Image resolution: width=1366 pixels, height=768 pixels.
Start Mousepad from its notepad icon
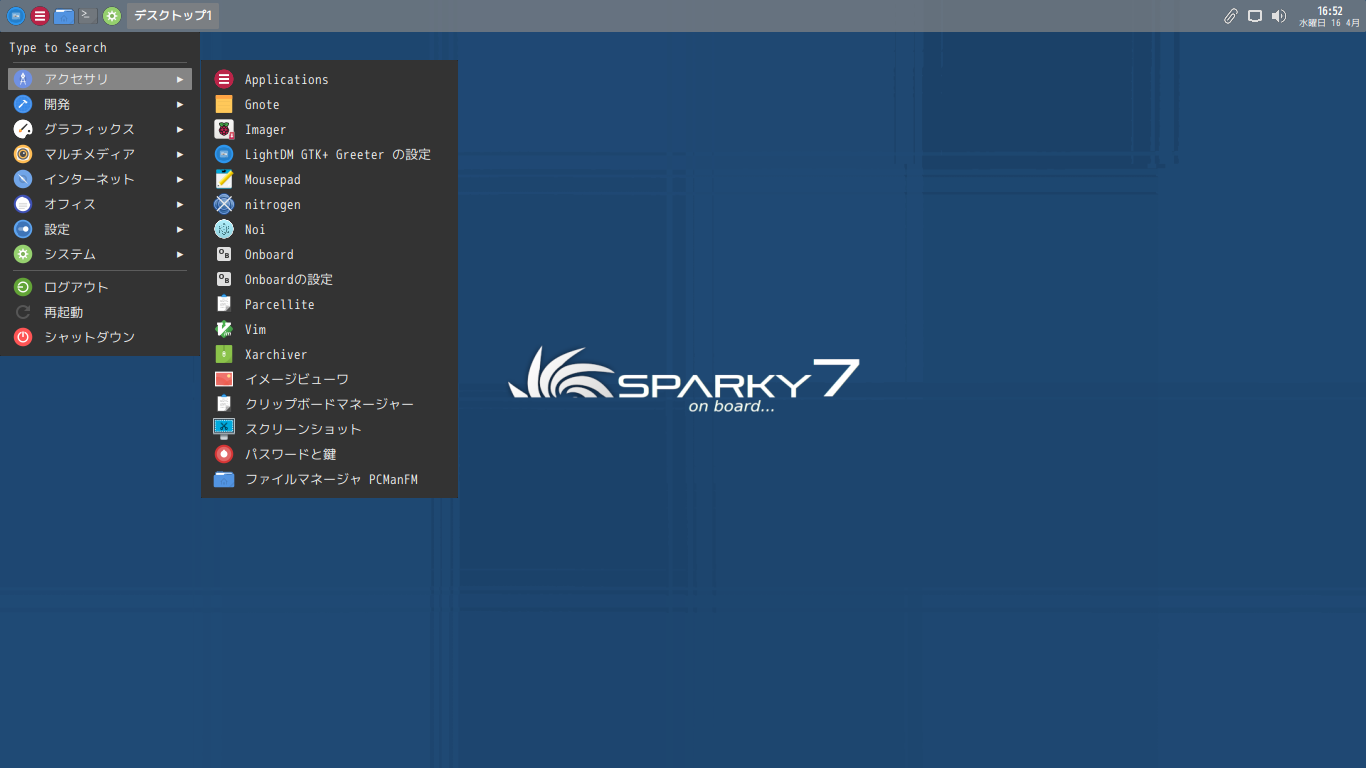(x=224, y=179)
